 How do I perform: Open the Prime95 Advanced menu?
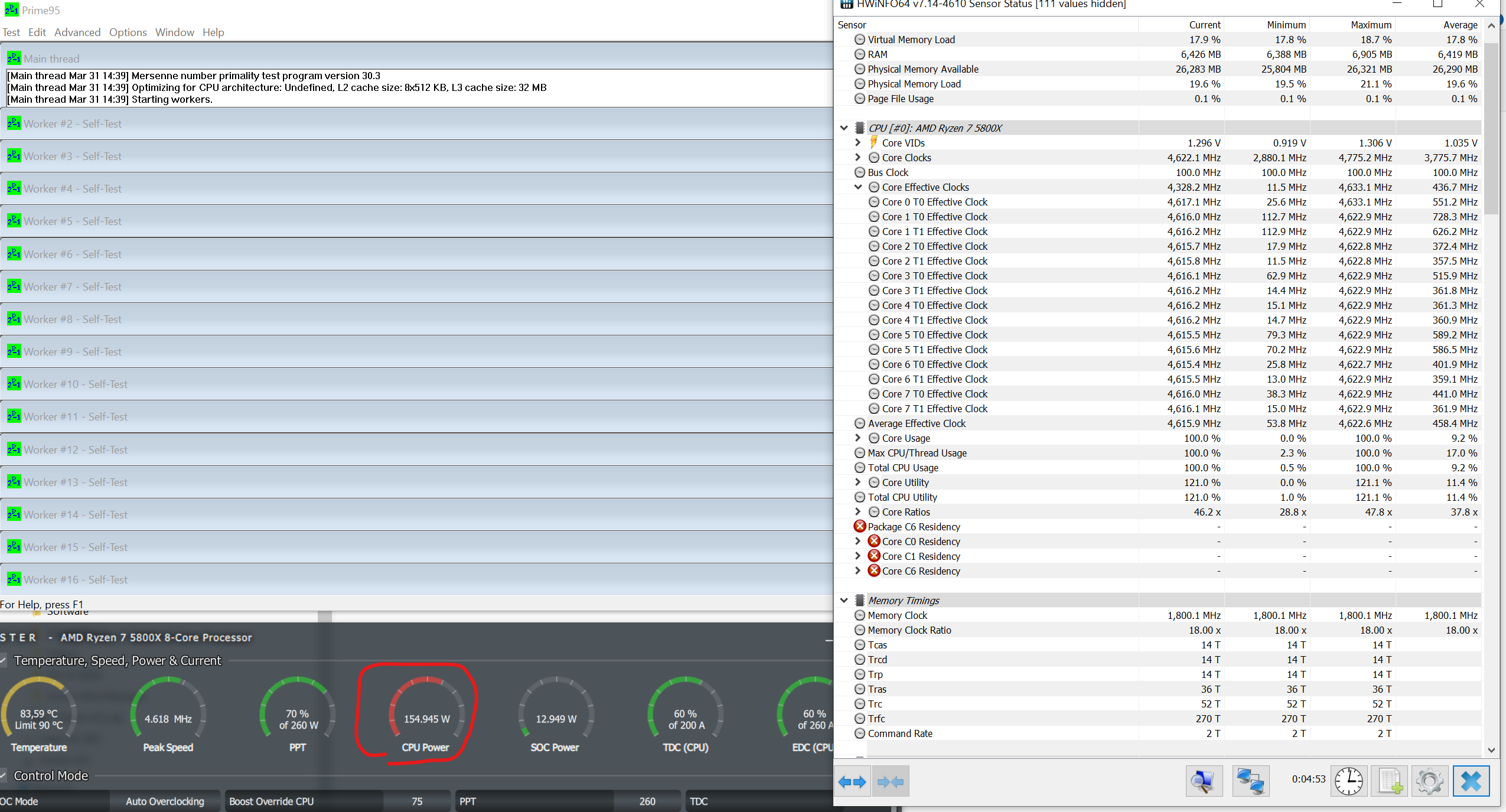[x=77, y=32]
